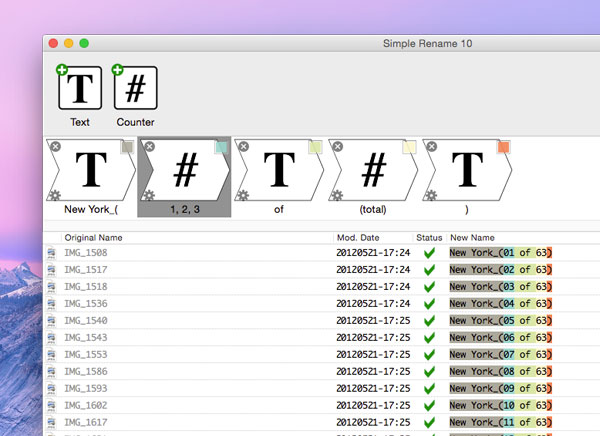Click status checkmark for IMG_1543
The width and height of the screenshot is (600, 436).
coord(429,338)
